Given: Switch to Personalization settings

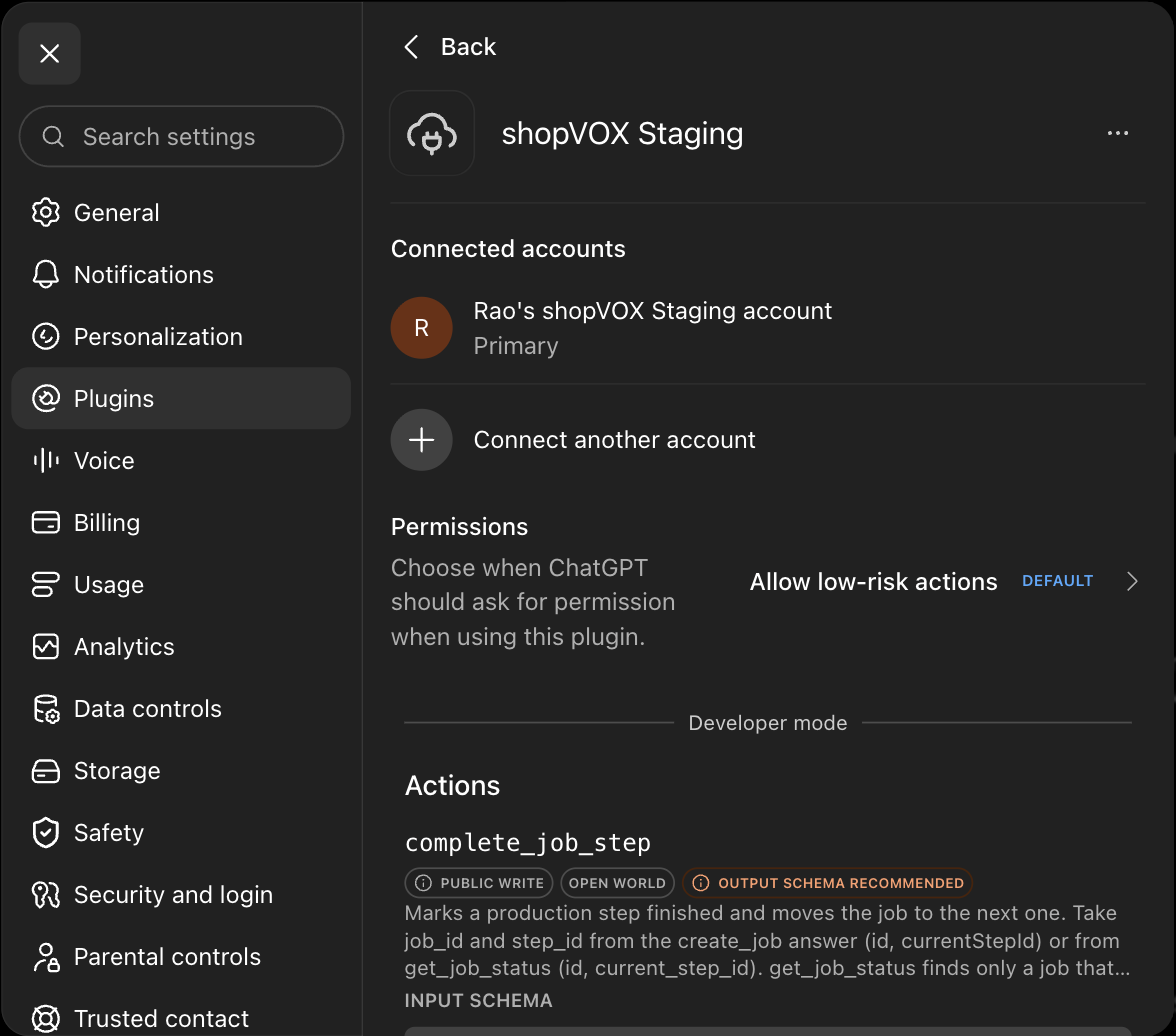Looking at the screenshot, I should [x=181, y=336].
